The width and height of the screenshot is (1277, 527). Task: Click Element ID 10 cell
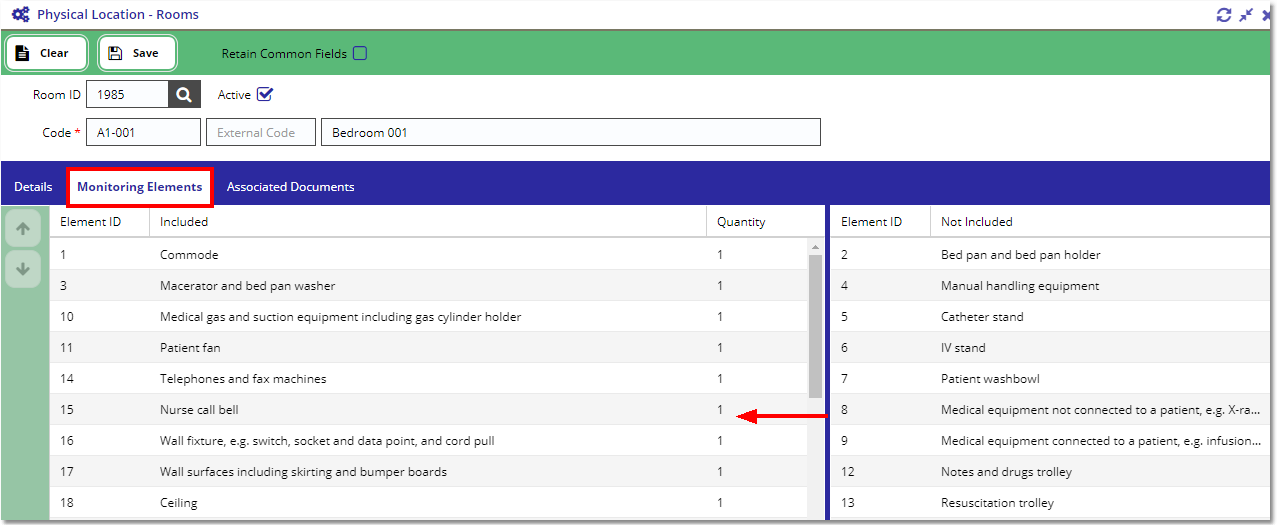point(100,317)
